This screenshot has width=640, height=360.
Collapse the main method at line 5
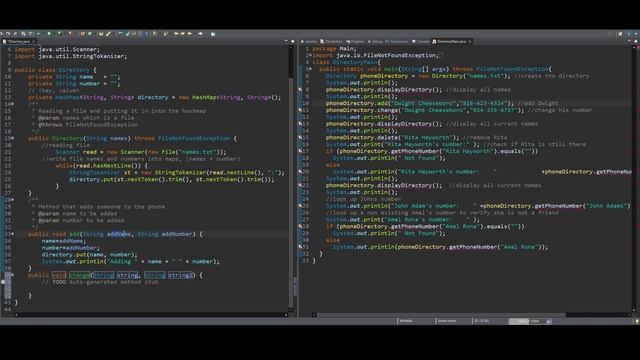tap(311, 69)
